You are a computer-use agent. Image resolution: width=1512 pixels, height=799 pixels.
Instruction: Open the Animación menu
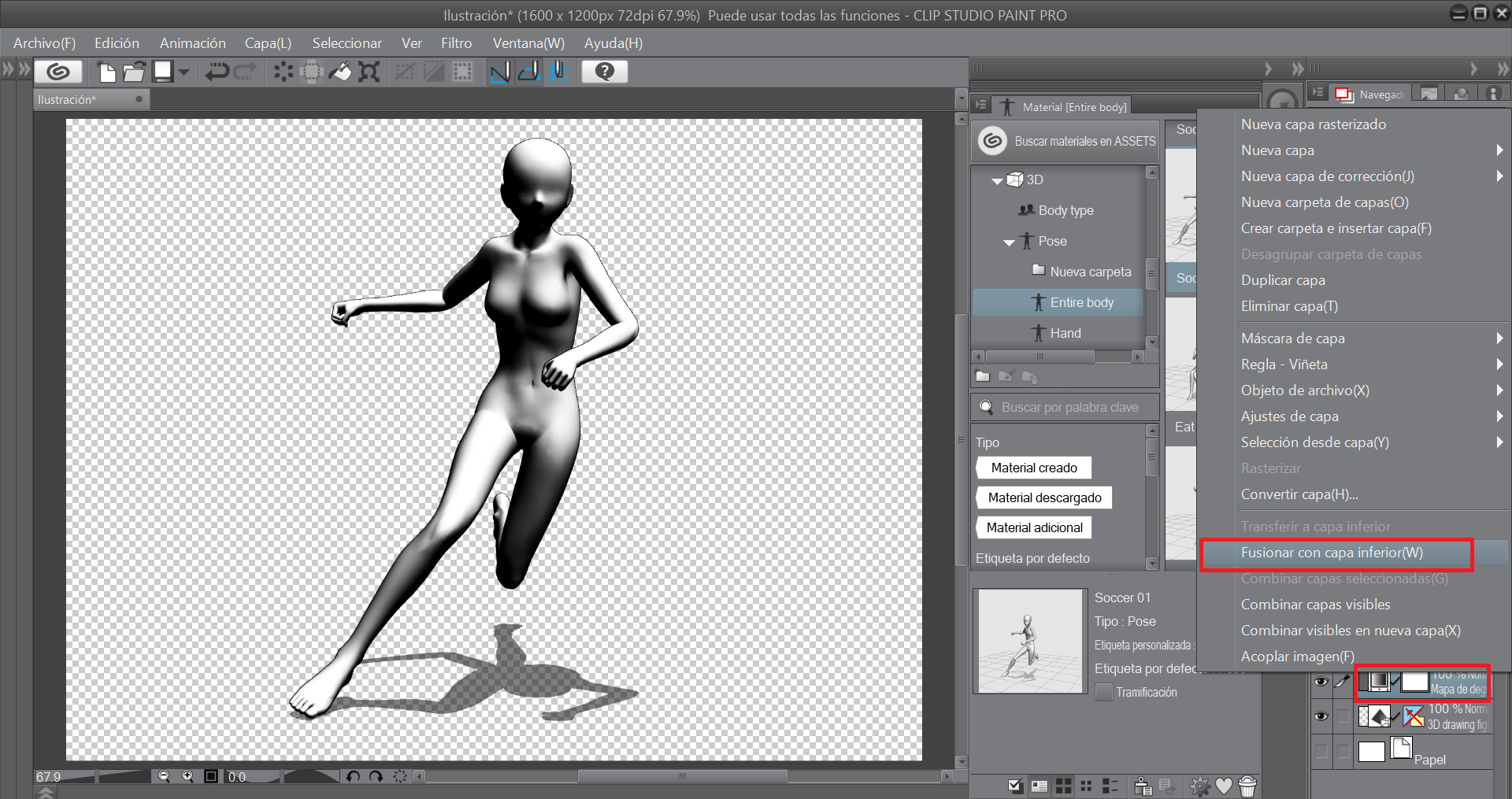click(x=192, y=43)
